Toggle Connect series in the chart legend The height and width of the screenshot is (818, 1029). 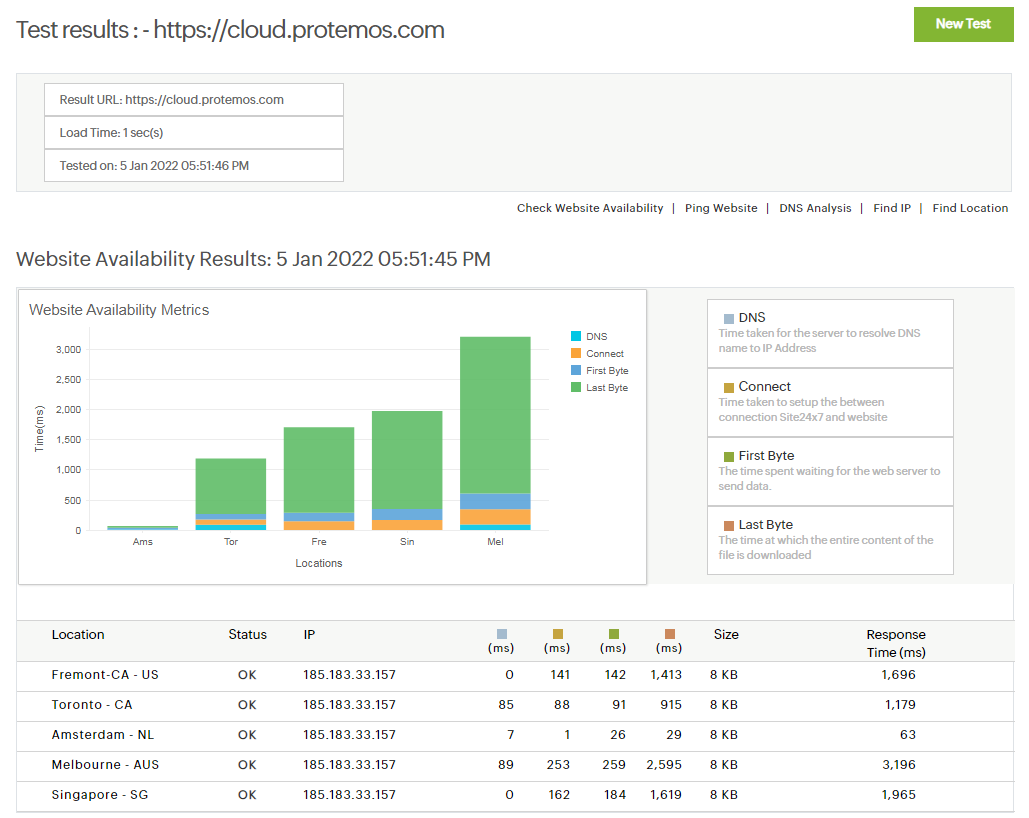pos(604,354)
